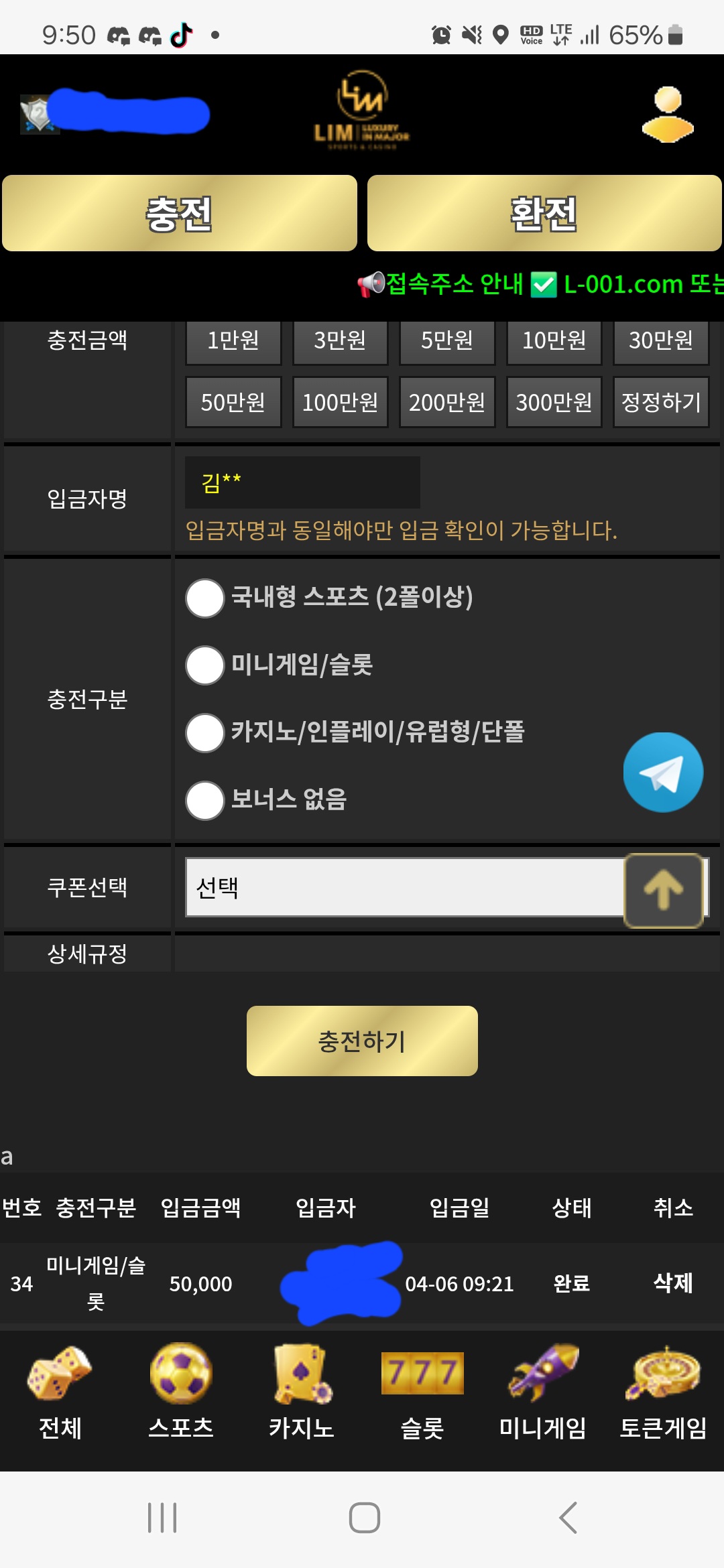724x1568 pixels.
Task: Choose the 10만원 amount button
Action: pyautogui.click(x=554, y=341)
